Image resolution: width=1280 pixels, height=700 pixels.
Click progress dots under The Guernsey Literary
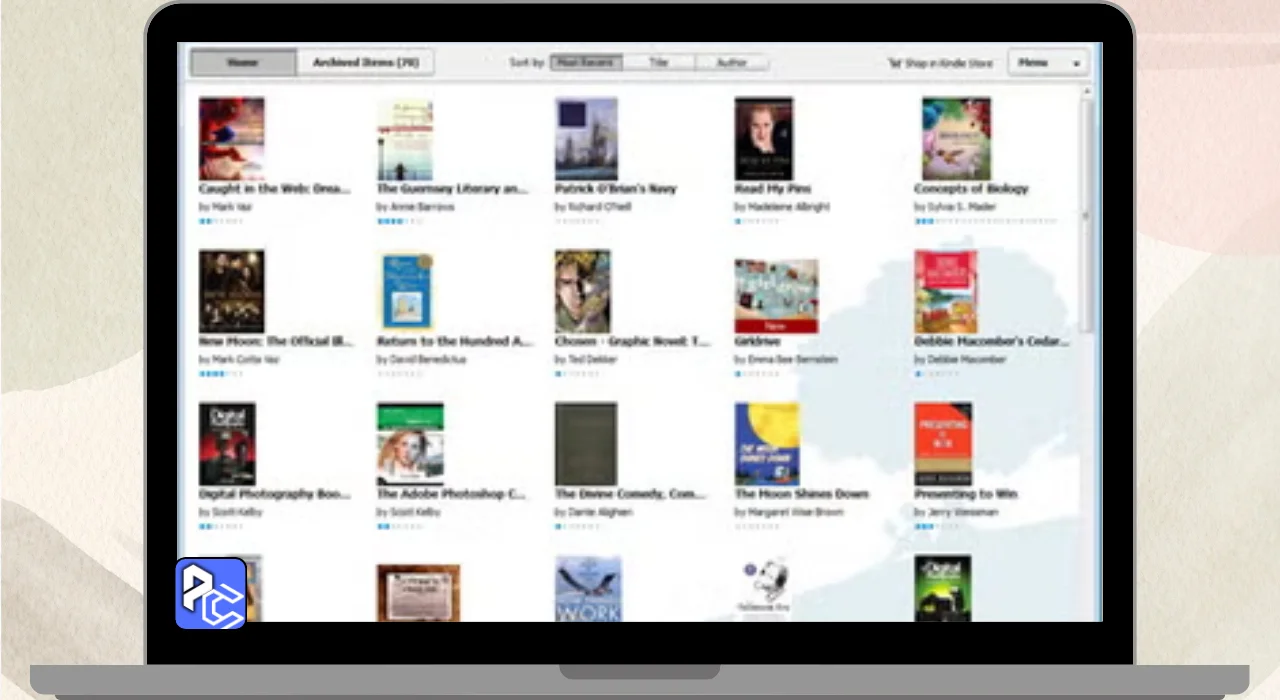[x=399, y=221]
